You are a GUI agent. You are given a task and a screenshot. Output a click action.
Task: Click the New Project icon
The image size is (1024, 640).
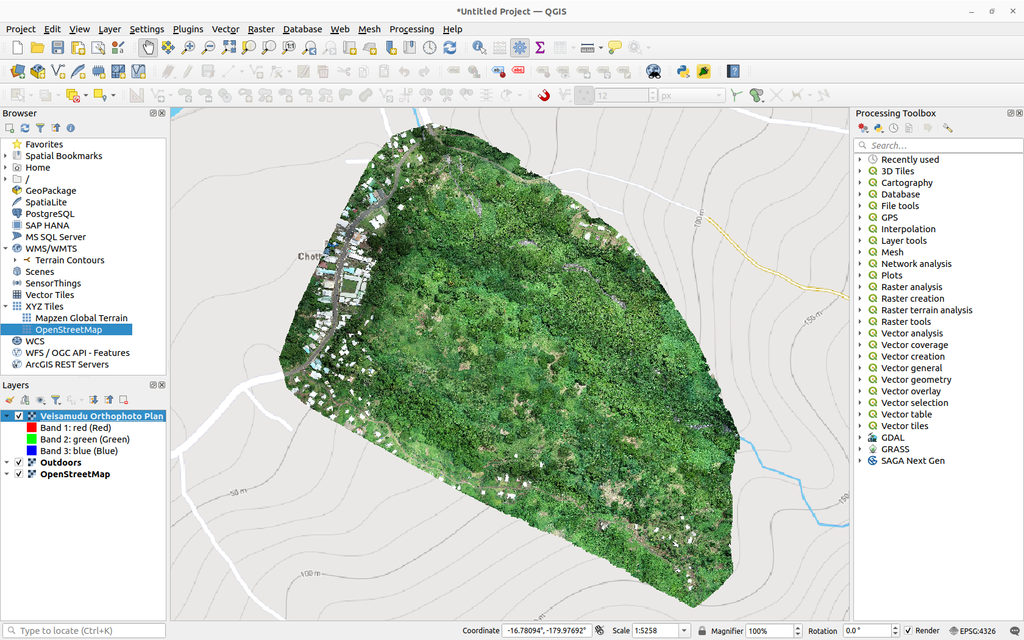(x=18, y=47)
